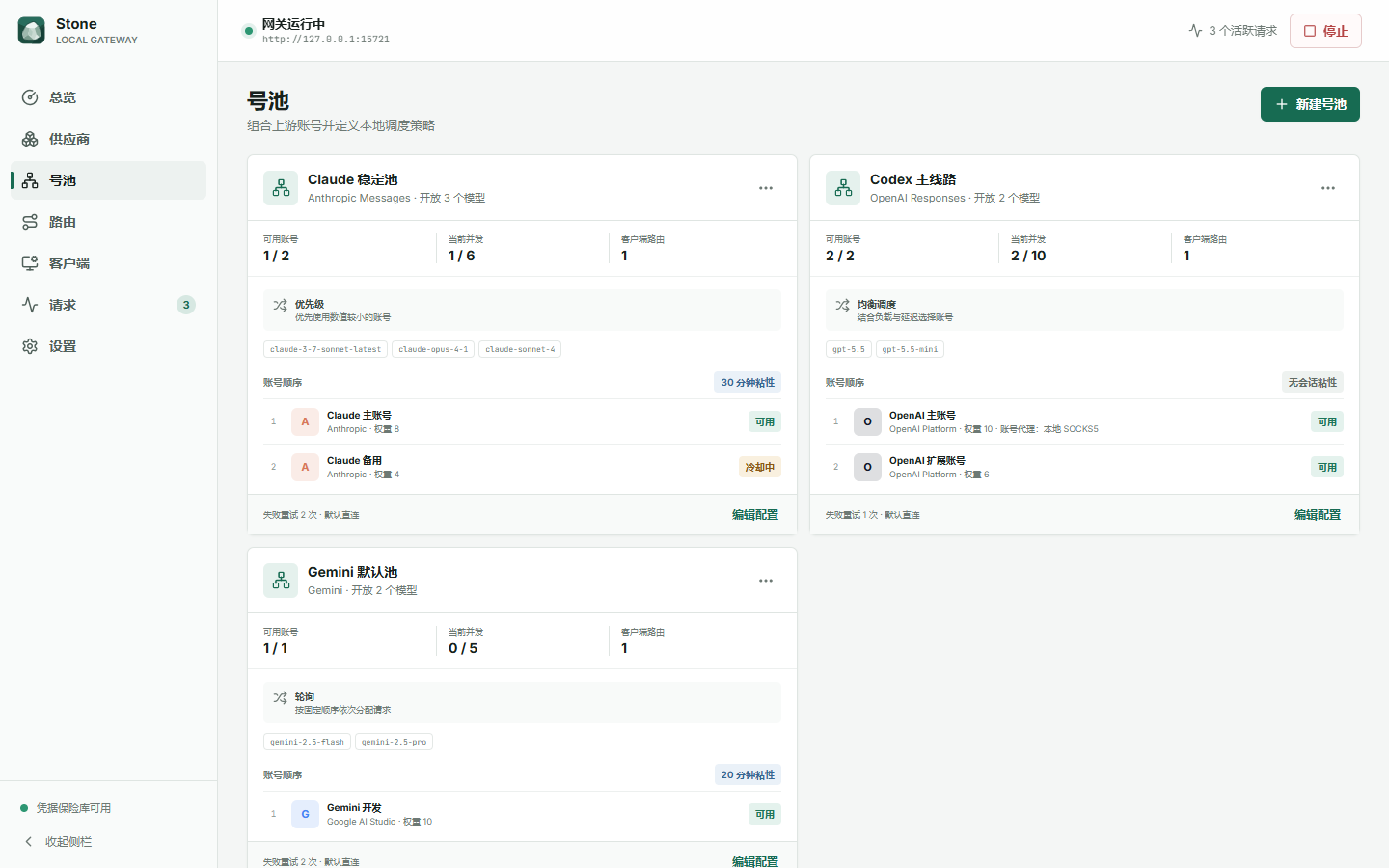Click the 请求 activity pulse icon
1389x868 pixels.
30,305
